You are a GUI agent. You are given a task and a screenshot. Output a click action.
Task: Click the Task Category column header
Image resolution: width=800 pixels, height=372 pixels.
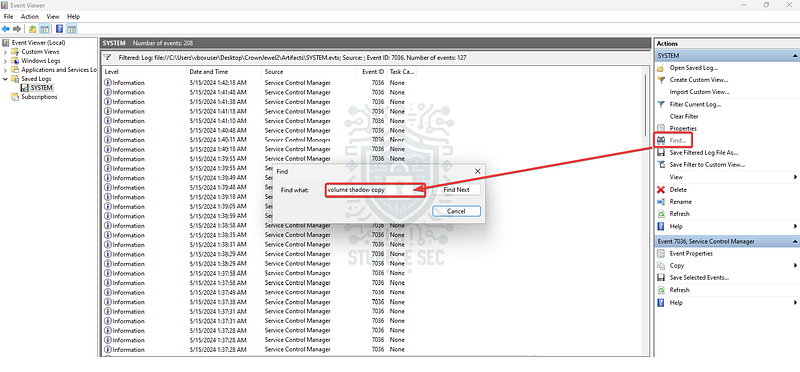point(402,72)
